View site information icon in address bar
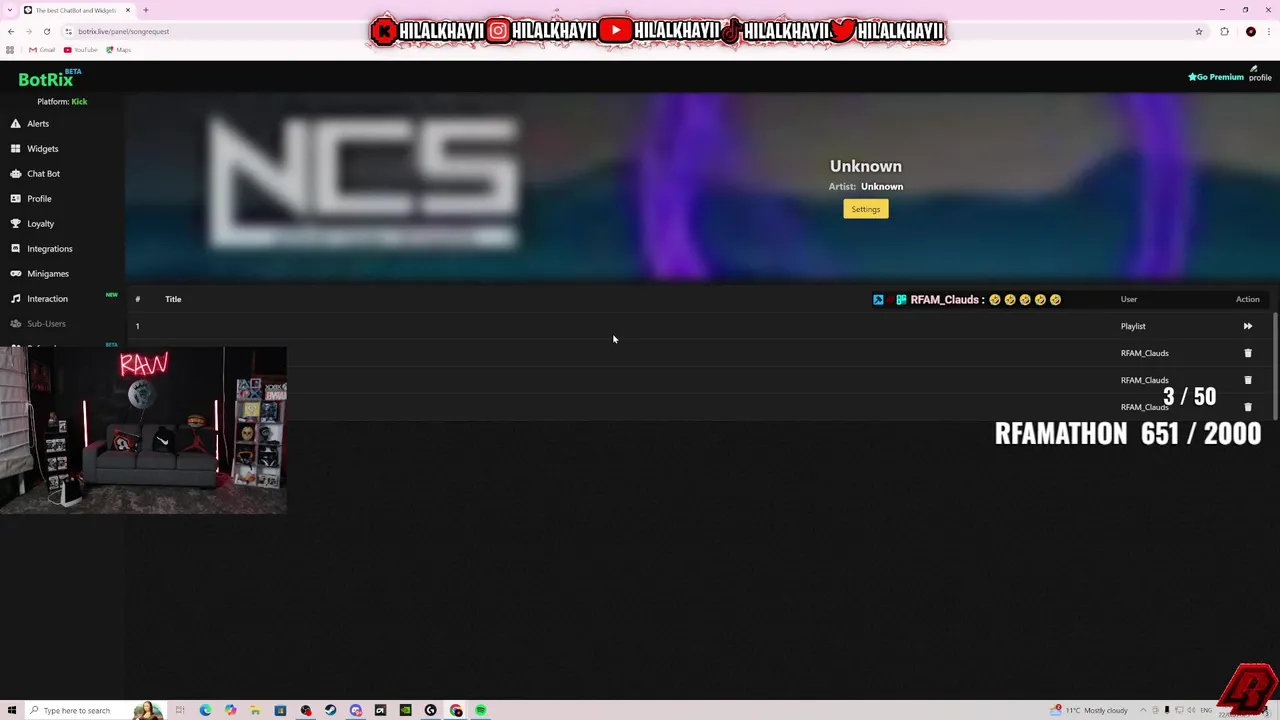This screenshot has height=720, width=1280. [x=68, y=31]
